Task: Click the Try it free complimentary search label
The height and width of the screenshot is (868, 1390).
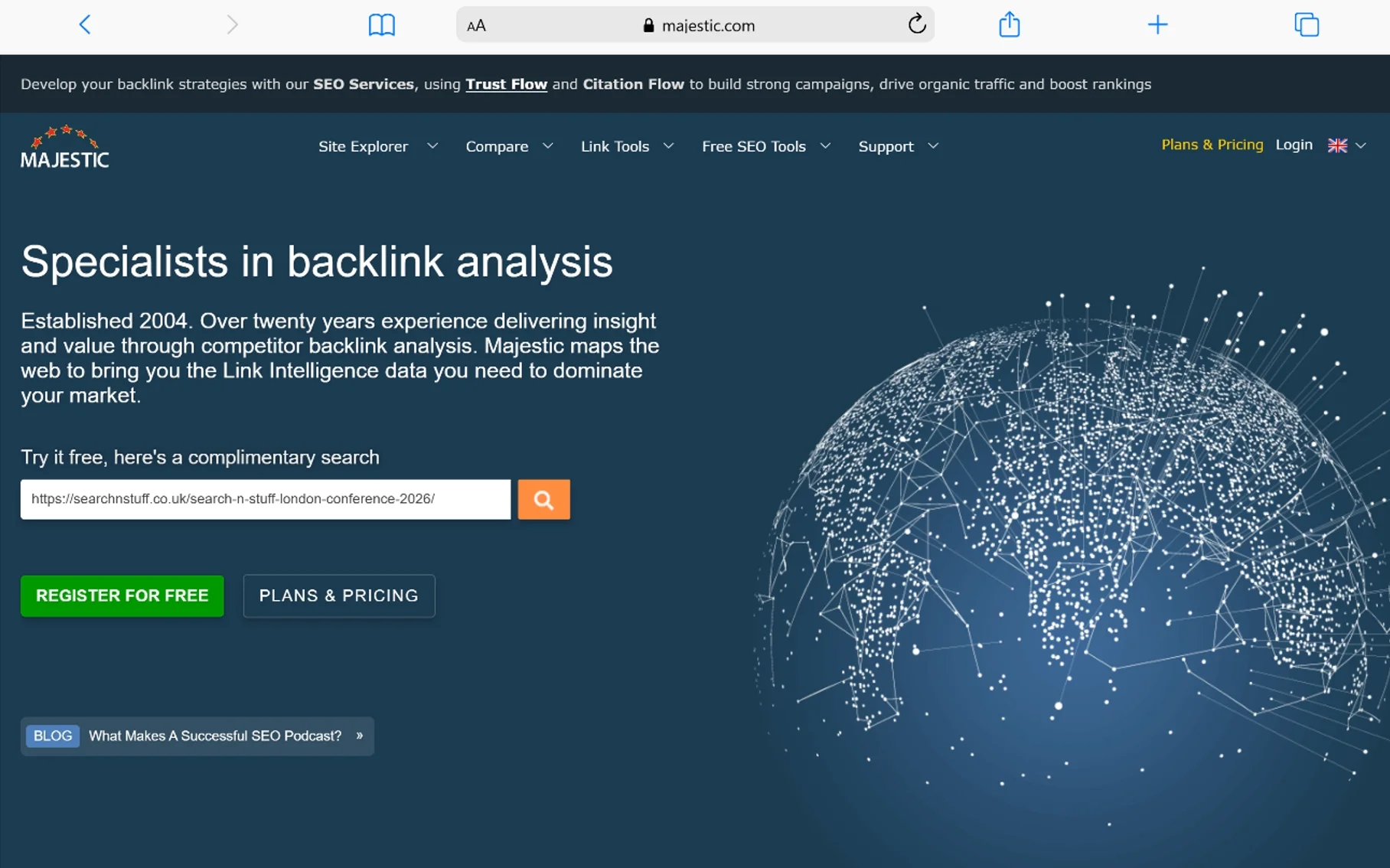Action: click(200, 457)
